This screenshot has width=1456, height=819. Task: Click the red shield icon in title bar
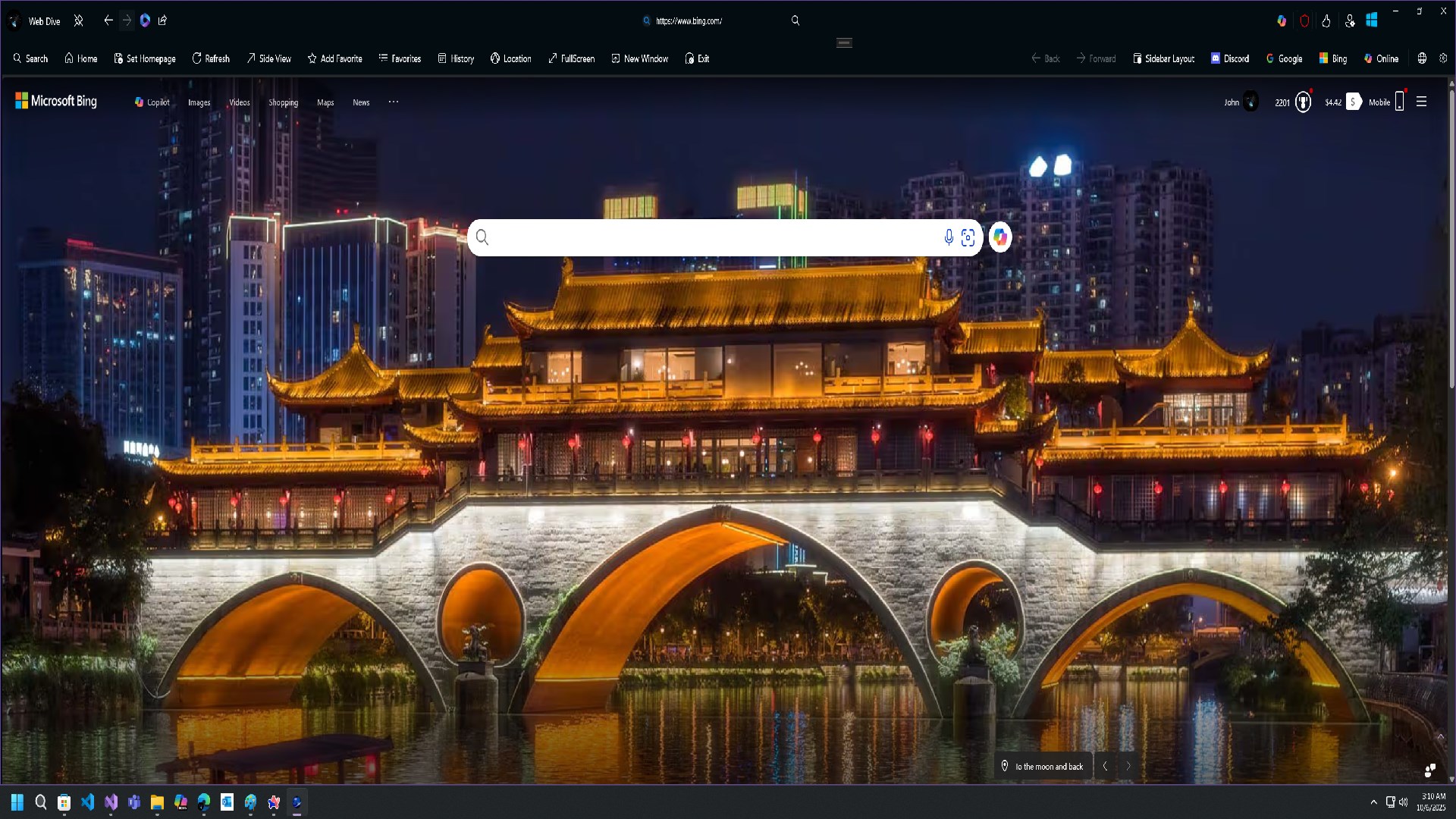pos(1304,21)
